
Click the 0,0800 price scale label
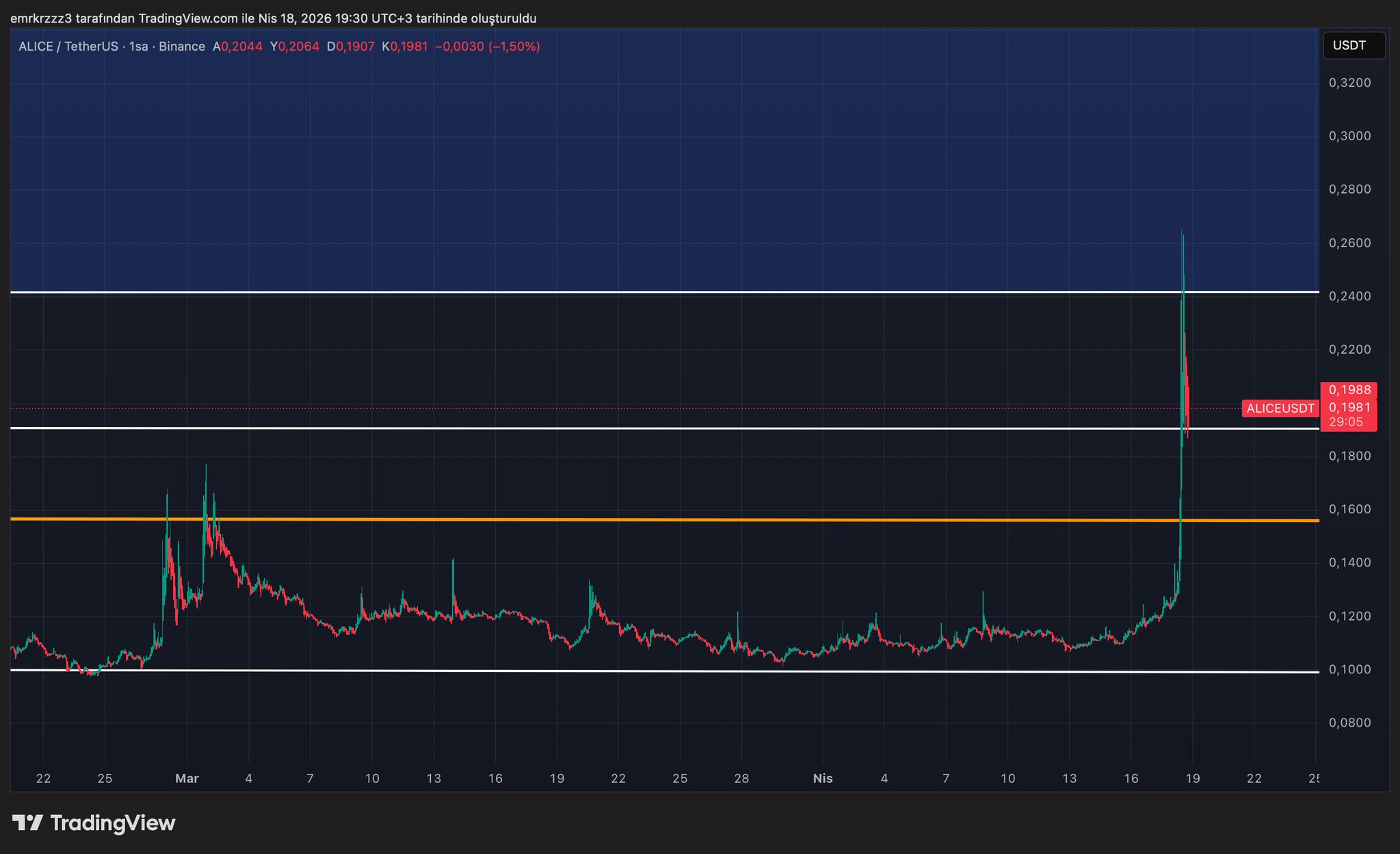click(1349, 723)
